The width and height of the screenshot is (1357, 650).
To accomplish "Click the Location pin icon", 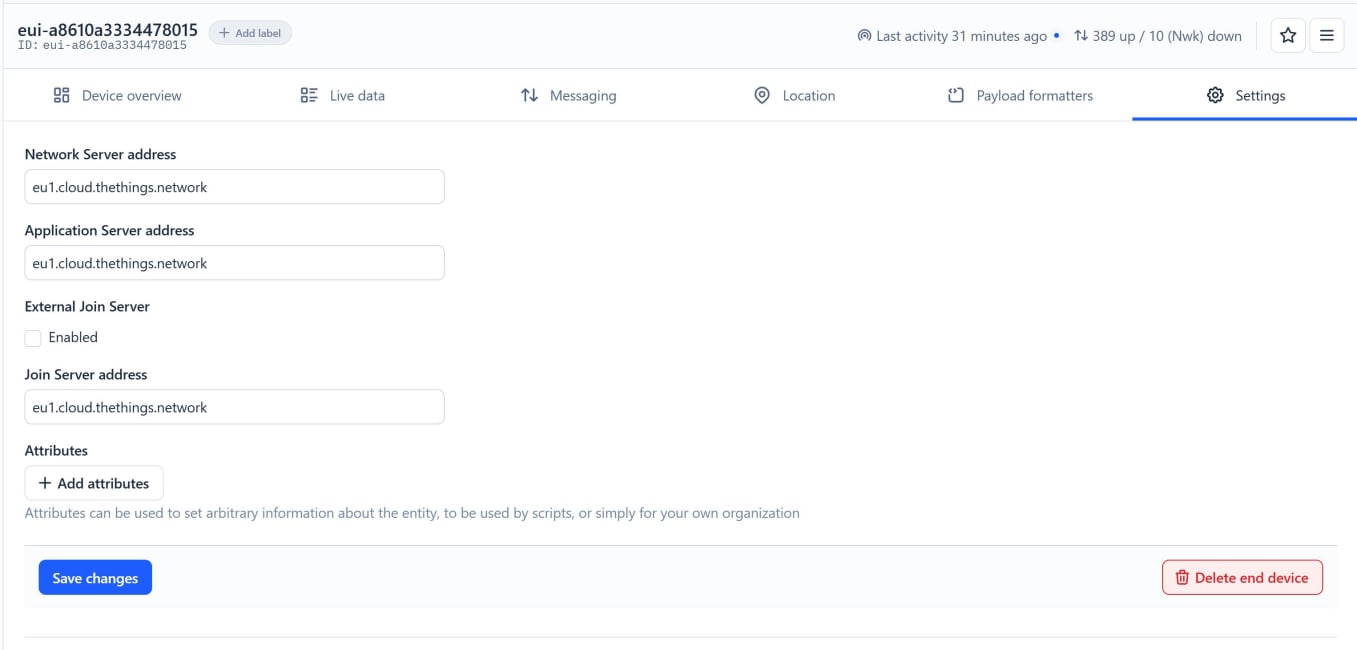I will click(762, 96).
